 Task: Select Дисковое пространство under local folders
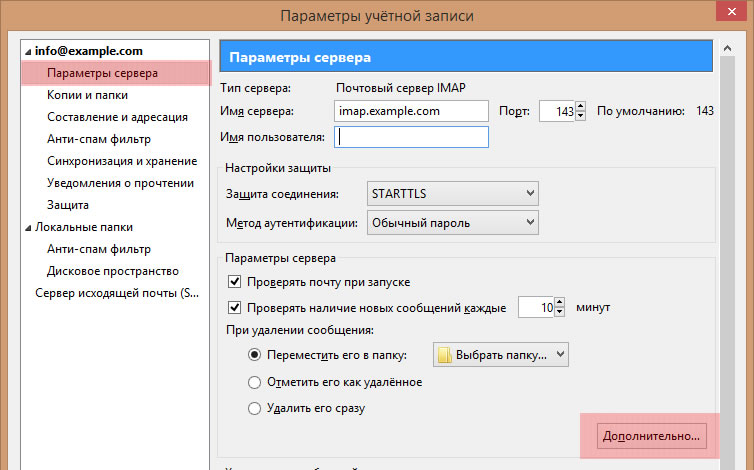[113, 271]
